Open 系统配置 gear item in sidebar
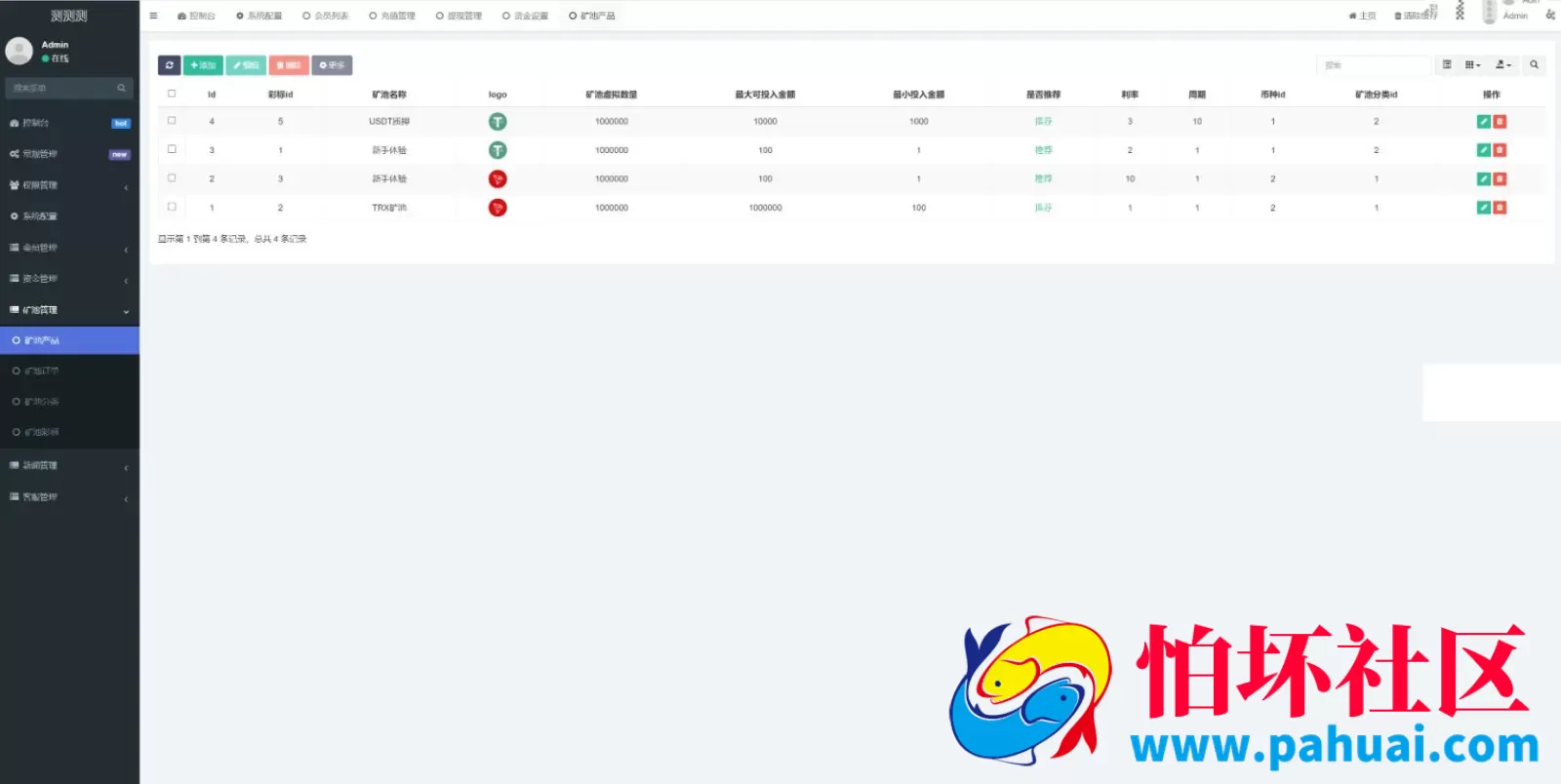Screen dimensions: 1561x784 tap(69, 216)
